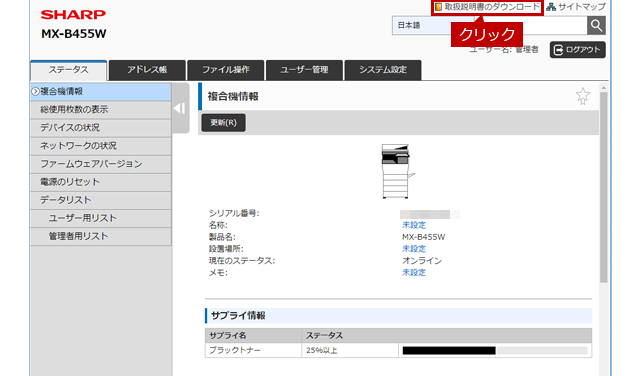This screenshot has height=376, width=640.
Task: Add page to favorites with star icon
Action: tap(582, 96)
